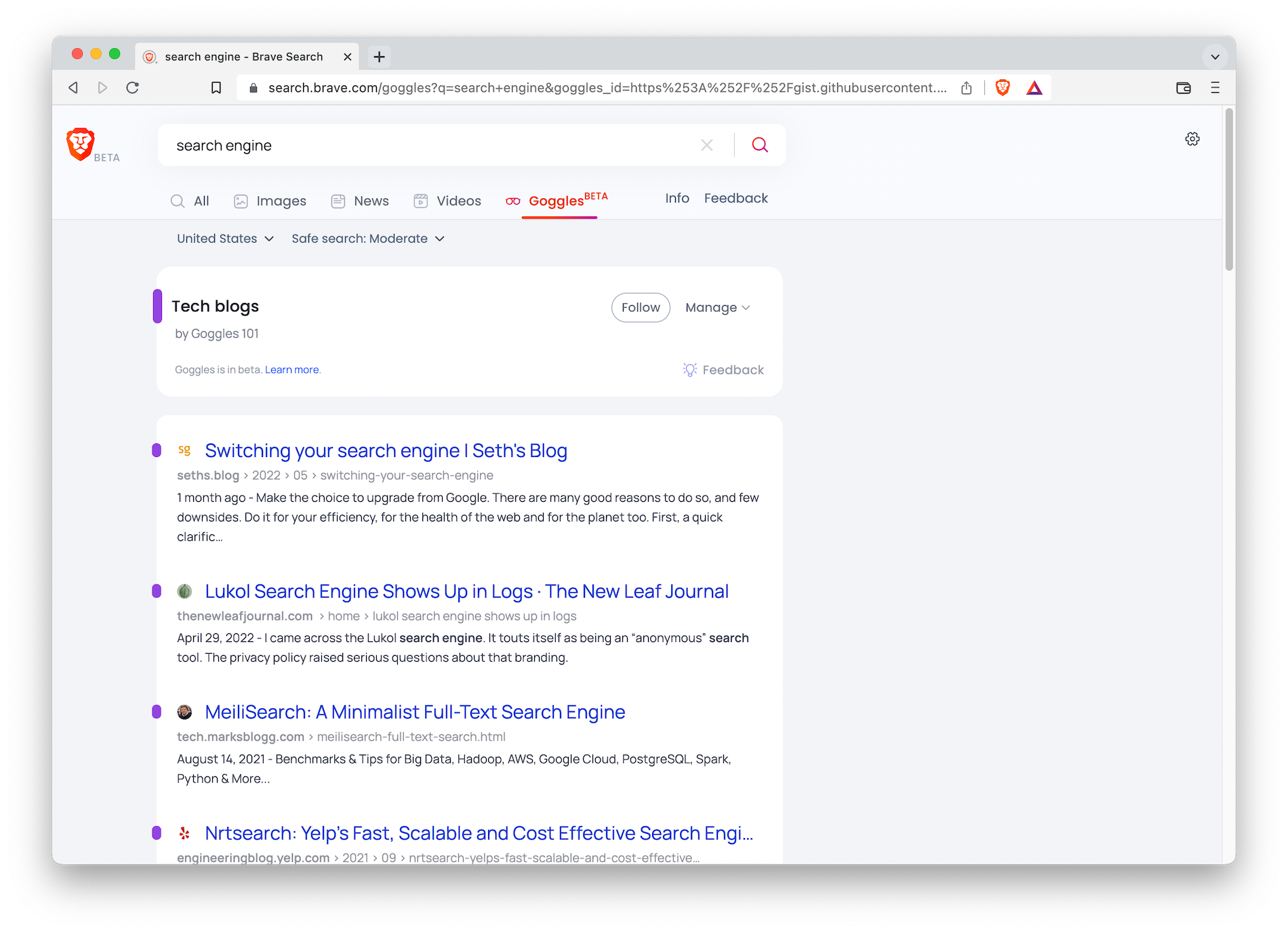Viewport: 1288px width, 933px height.
Task: Click Yelp favicon beside Nrtsearch
Action: (184, 833)
